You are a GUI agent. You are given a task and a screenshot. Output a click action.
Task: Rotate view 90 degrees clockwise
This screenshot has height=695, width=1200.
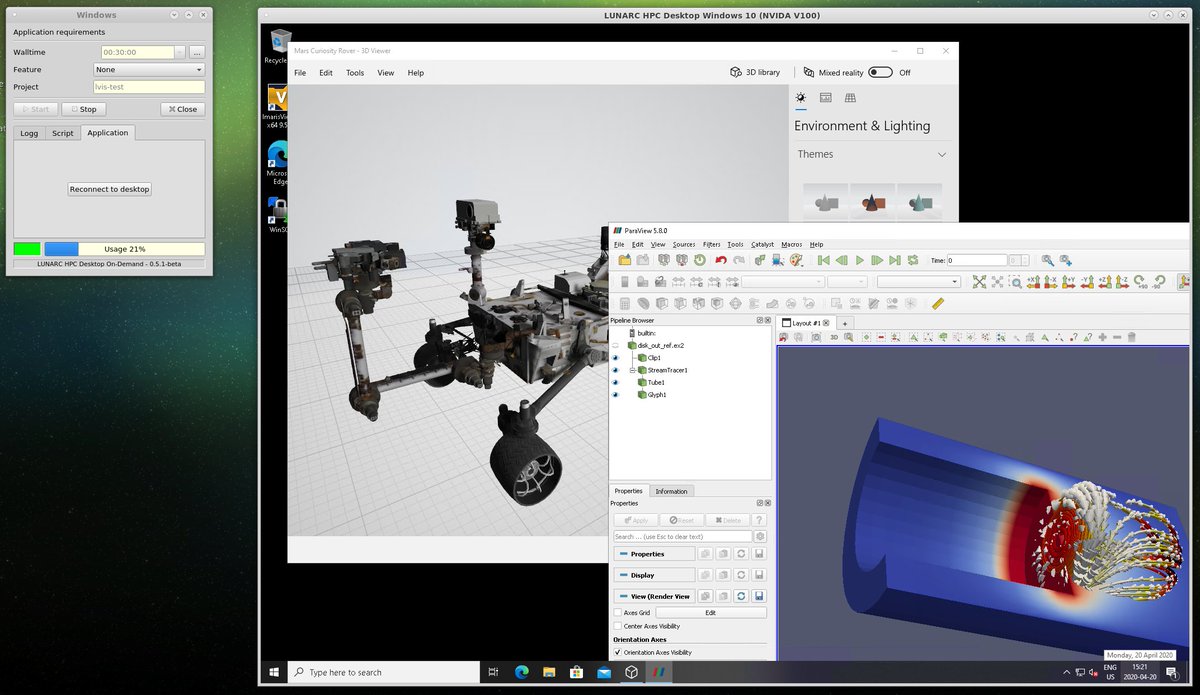click(x=1141, y=282)
